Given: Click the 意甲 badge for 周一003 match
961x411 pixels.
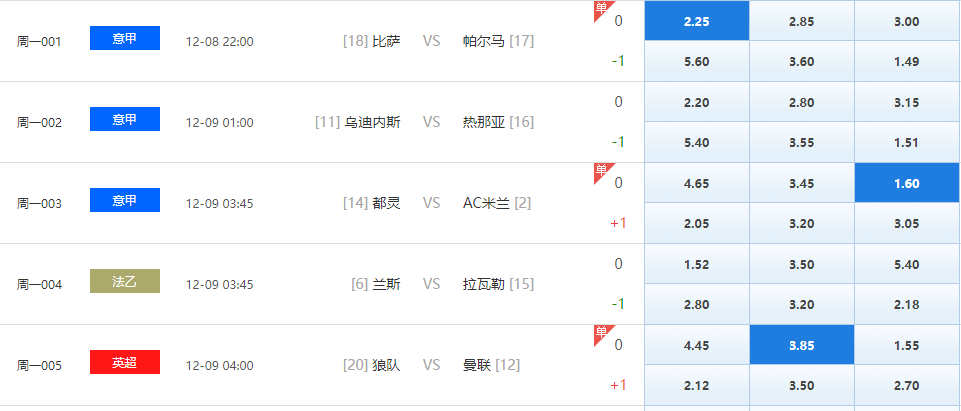Looking at the screenshot, I should point(125,200).
